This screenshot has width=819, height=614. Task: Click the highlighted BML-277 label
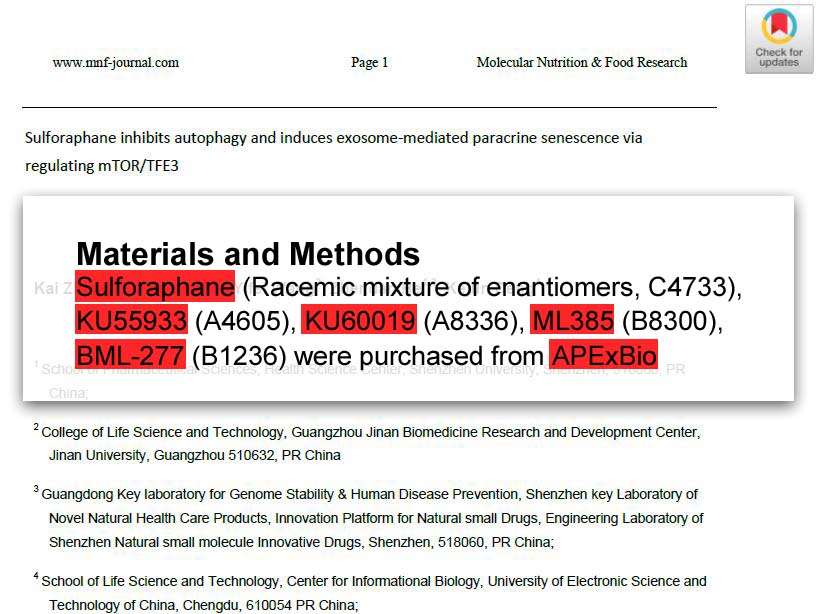(130, 354)
